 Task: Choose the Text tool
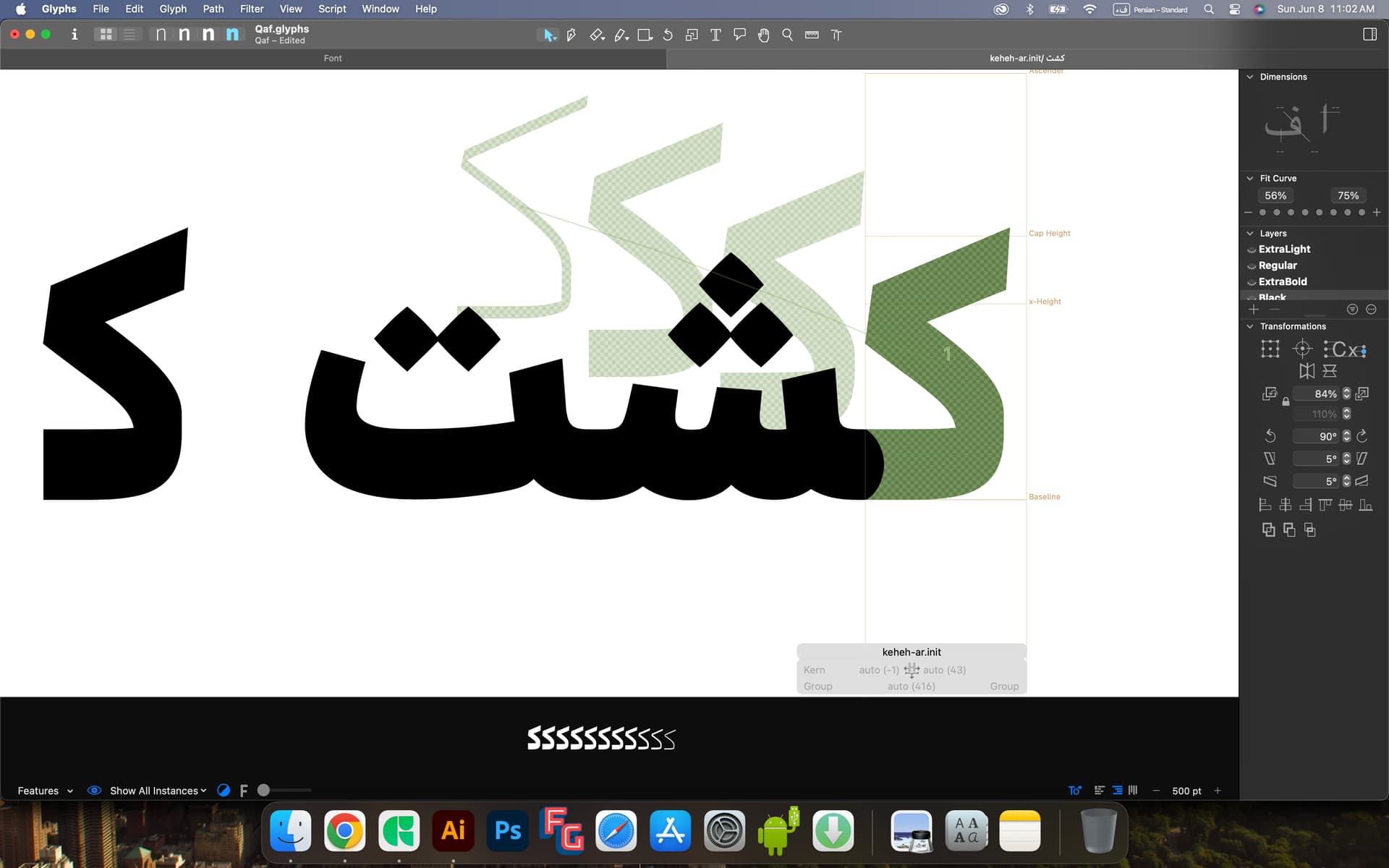click(x=715, y=35)
